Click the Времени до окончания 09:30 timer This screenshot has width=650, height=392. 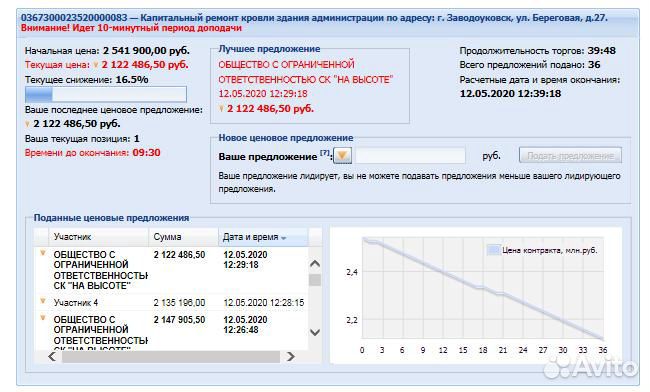pyautogui.click(x=146, y=152)
